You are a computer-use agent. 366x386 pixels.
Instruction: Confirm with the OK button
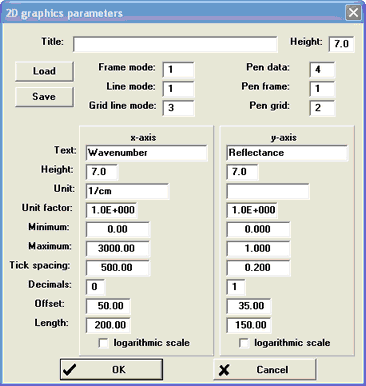[111, 370]
